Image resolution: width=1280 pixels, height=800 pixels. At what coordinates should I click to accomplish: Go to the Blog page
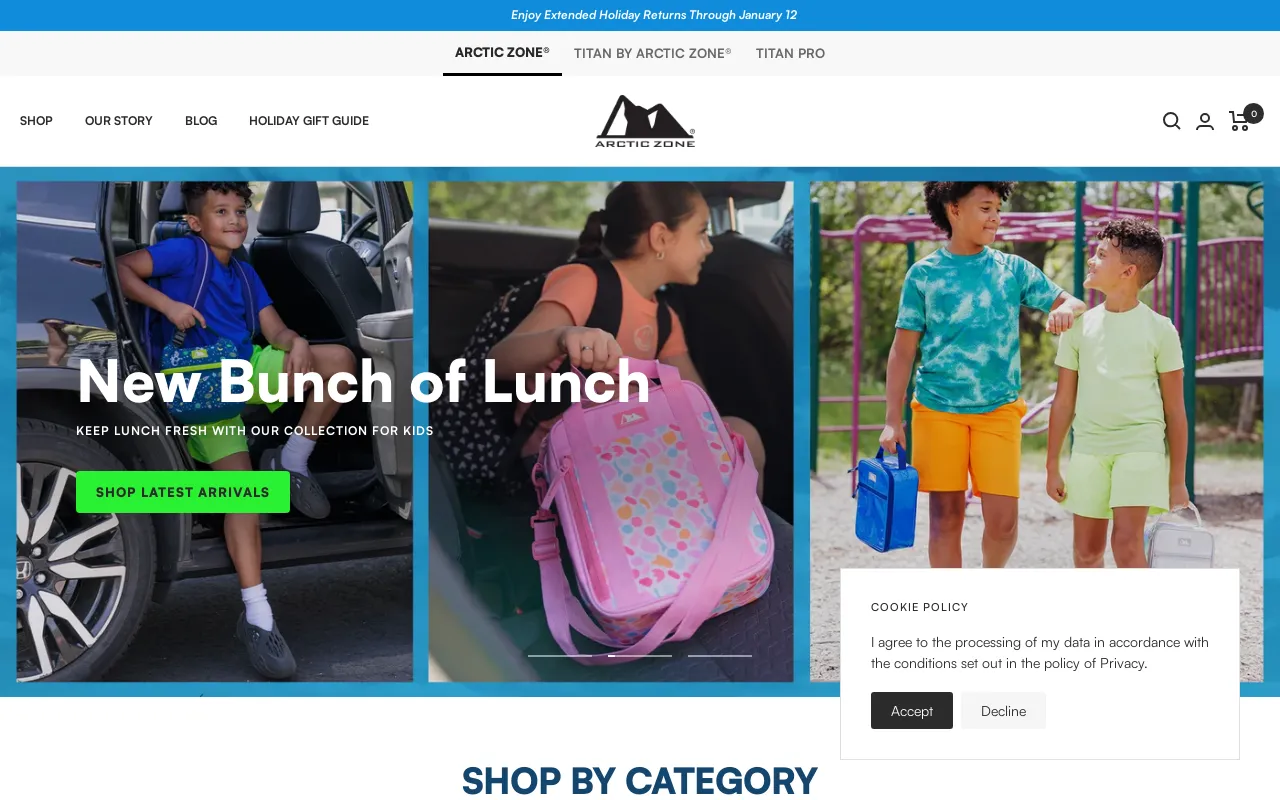(x=201, y=121)
